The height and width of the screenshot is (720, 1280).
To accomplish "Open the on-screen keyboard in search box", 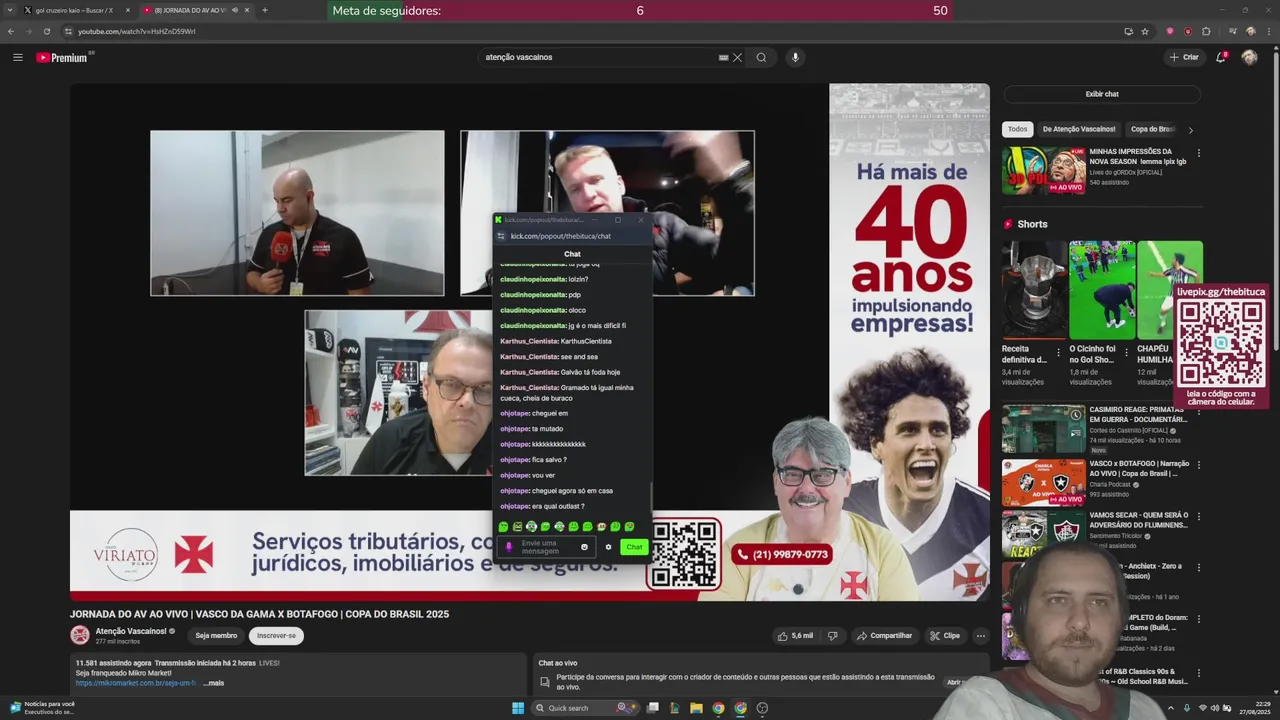I will point(723,57).
